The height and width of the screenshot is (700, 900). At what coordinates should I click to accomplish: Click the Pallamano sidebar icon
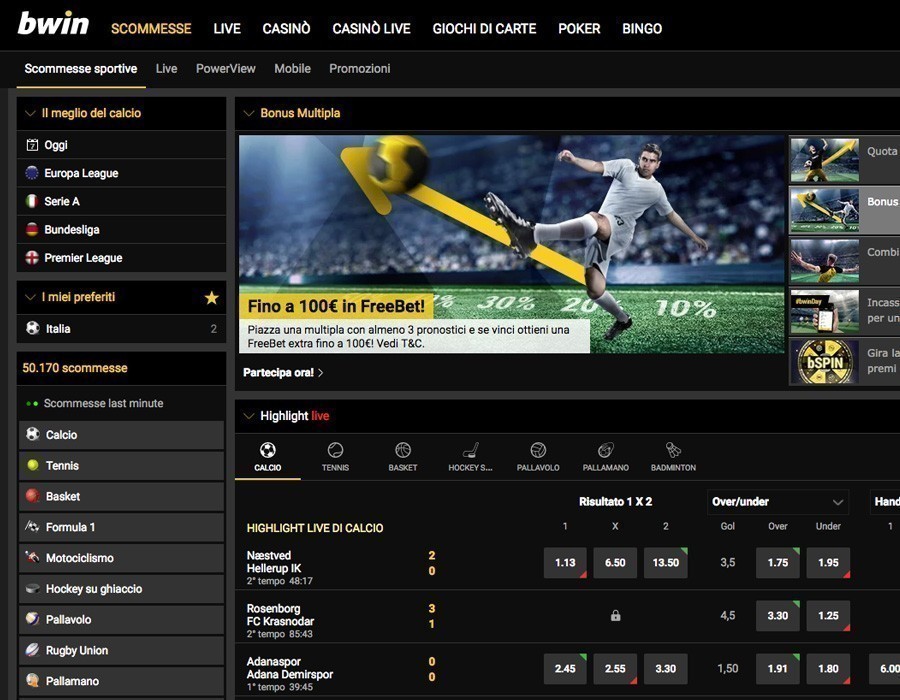click(33, 680)
